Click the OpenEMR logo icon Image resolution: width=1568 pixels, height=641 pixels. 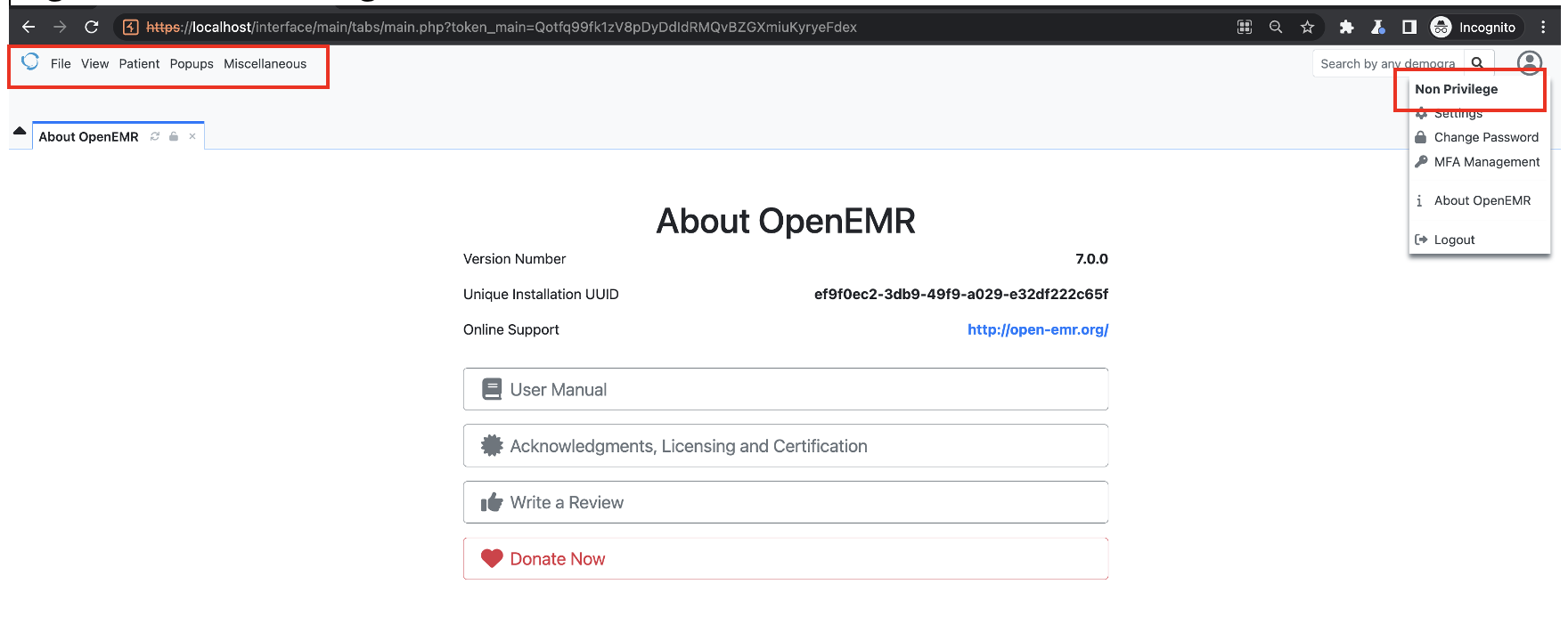click(x=30, y=61)
